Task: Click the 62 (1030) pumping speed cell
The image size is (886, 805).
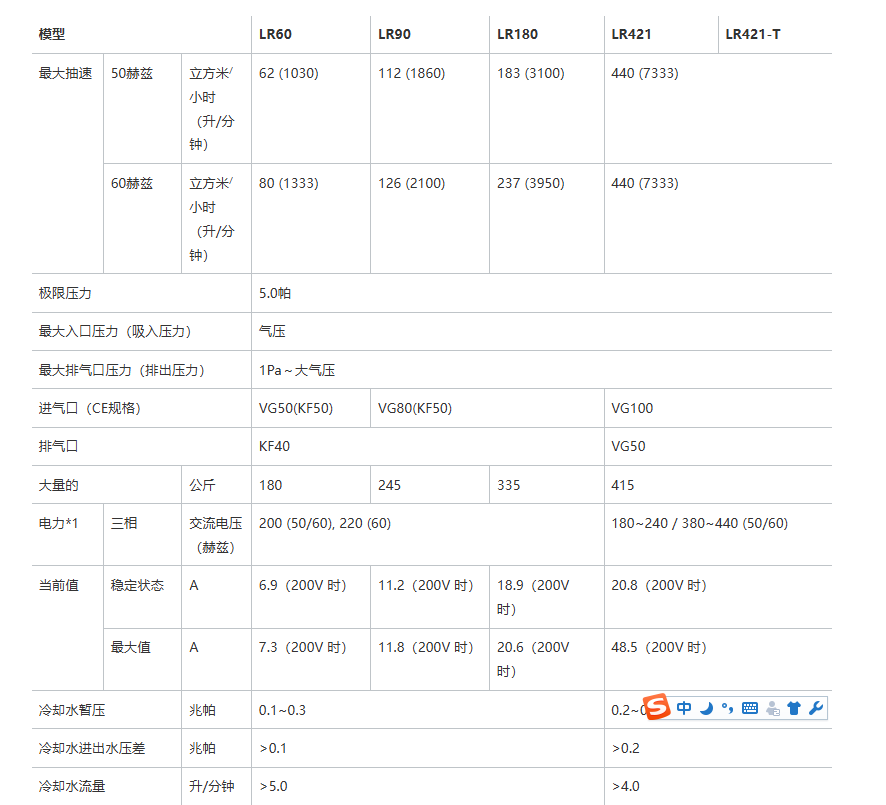Action: pyautogui.click(x=288, y=73)
